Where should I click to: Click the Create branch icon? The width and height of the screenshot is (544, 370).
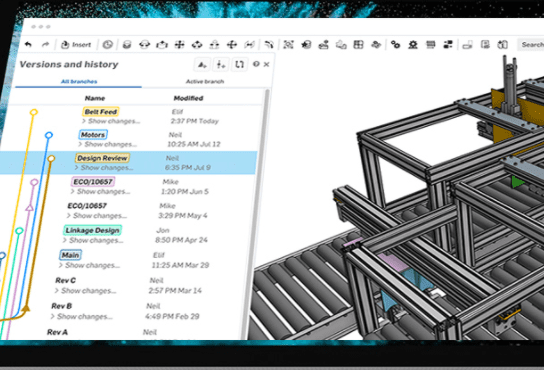click(221, 64)
